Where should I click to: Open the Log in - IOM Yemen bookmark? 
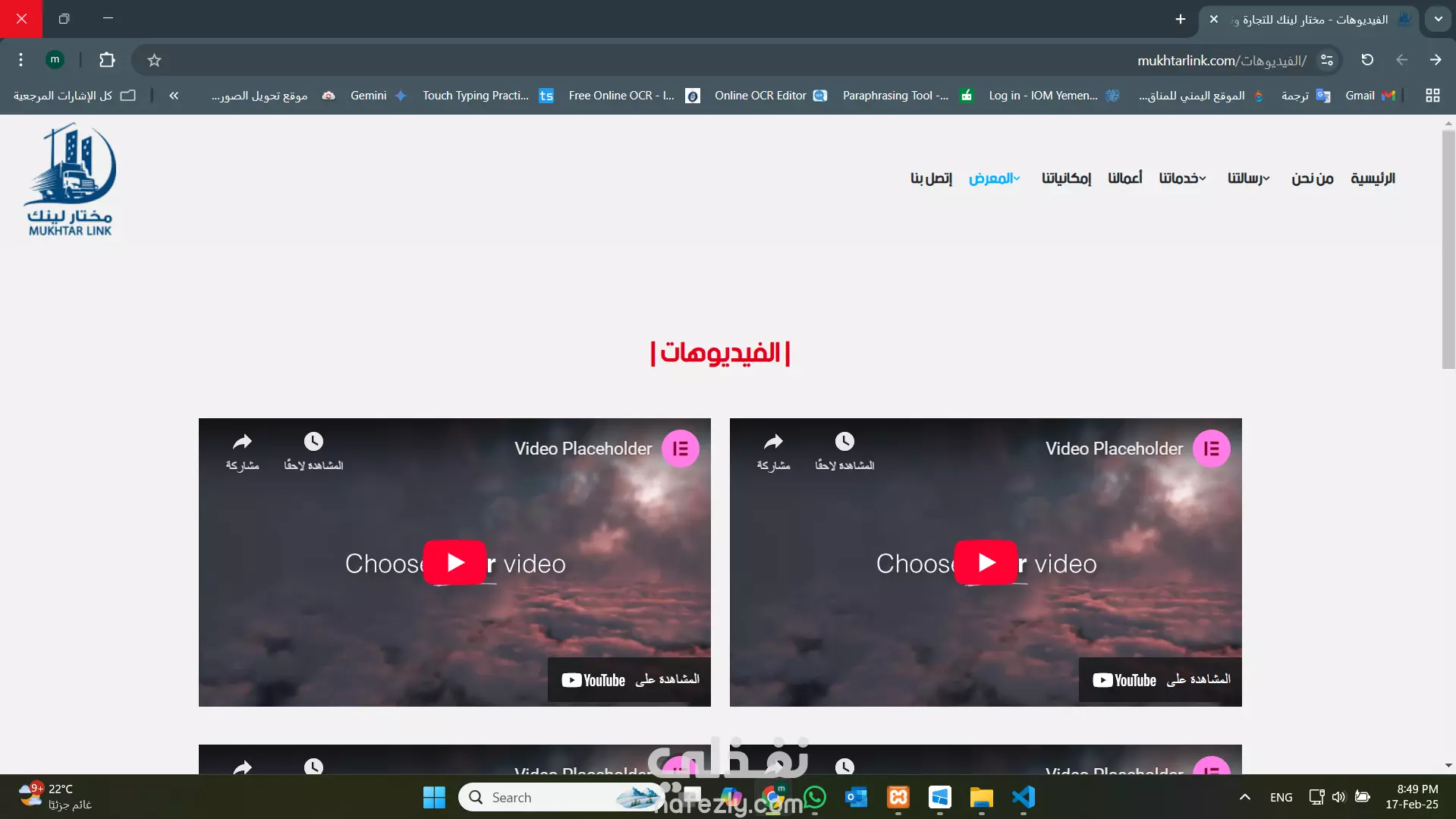pos(1054,96)
